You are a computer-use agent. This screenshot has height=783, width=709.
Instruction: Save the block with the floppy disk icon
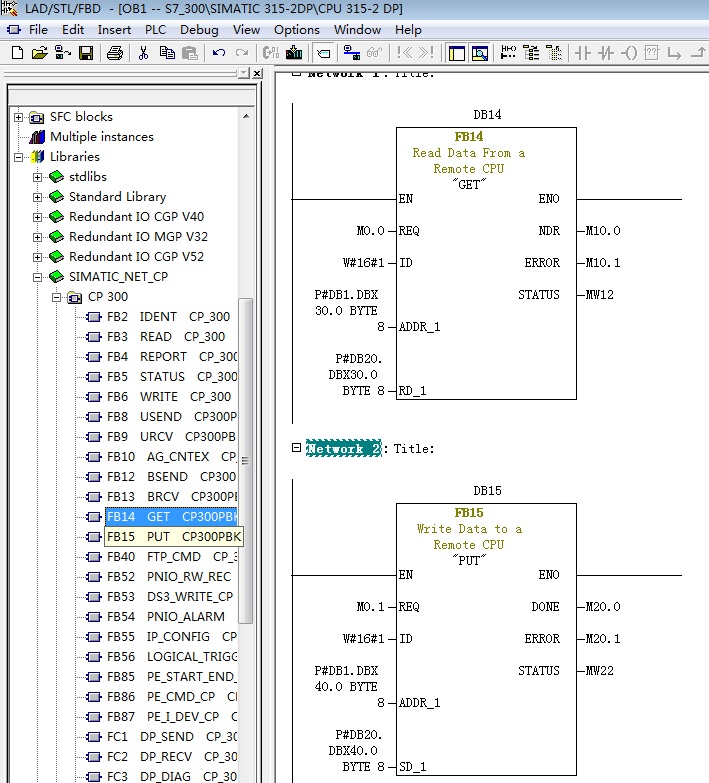(86, 52)
